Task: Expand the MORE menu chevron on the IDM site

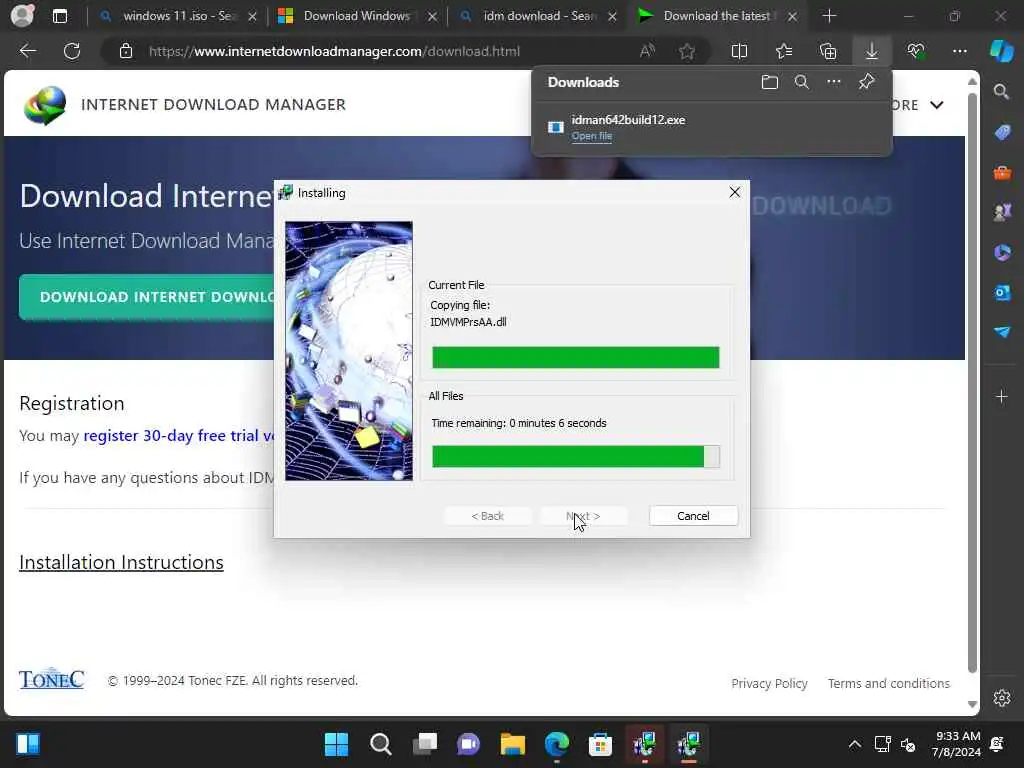Action: [936, 104]
